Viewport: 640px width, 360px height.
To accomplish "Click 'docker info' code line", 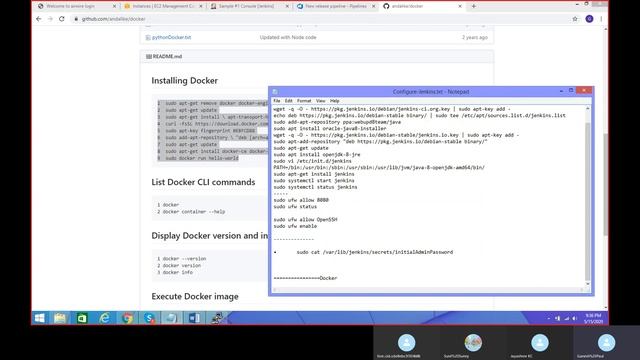I will [178, 272].
